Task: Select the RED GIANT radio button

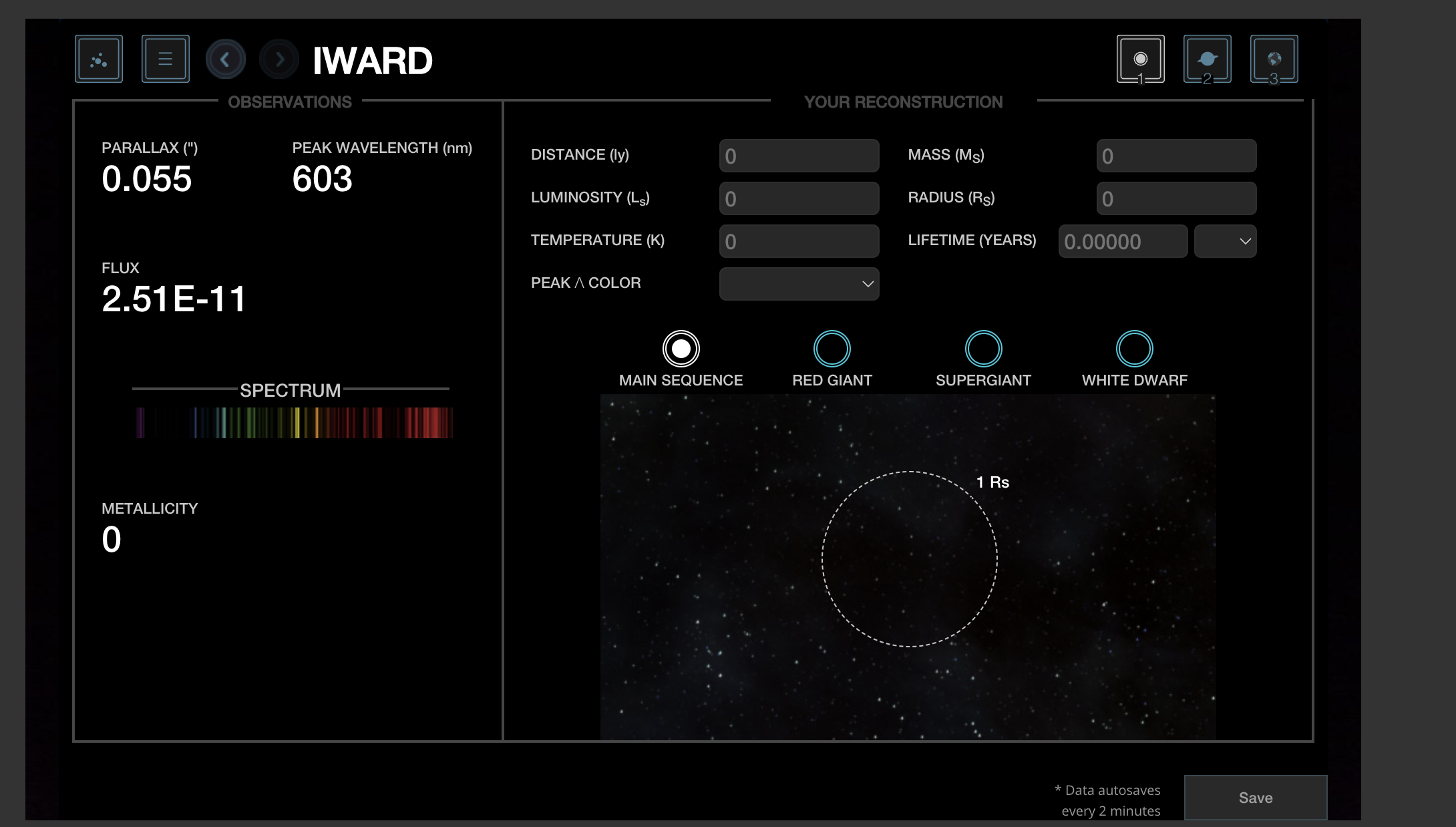Action: (x=832, y=348)
